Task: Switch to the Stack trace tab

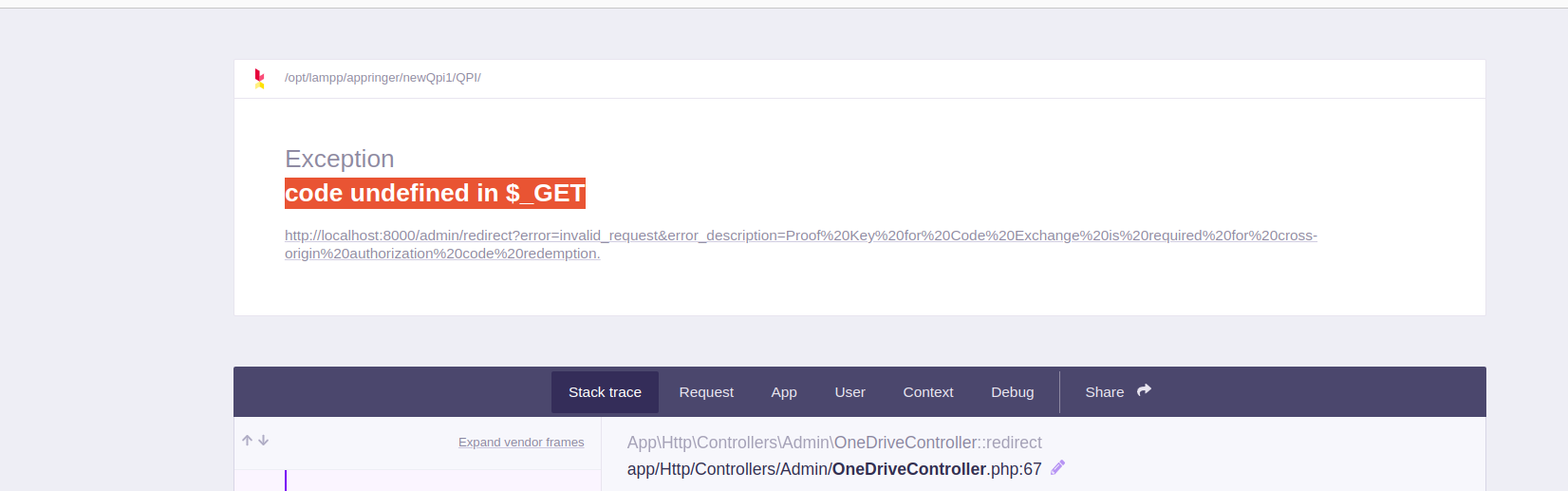Action: 605,392
